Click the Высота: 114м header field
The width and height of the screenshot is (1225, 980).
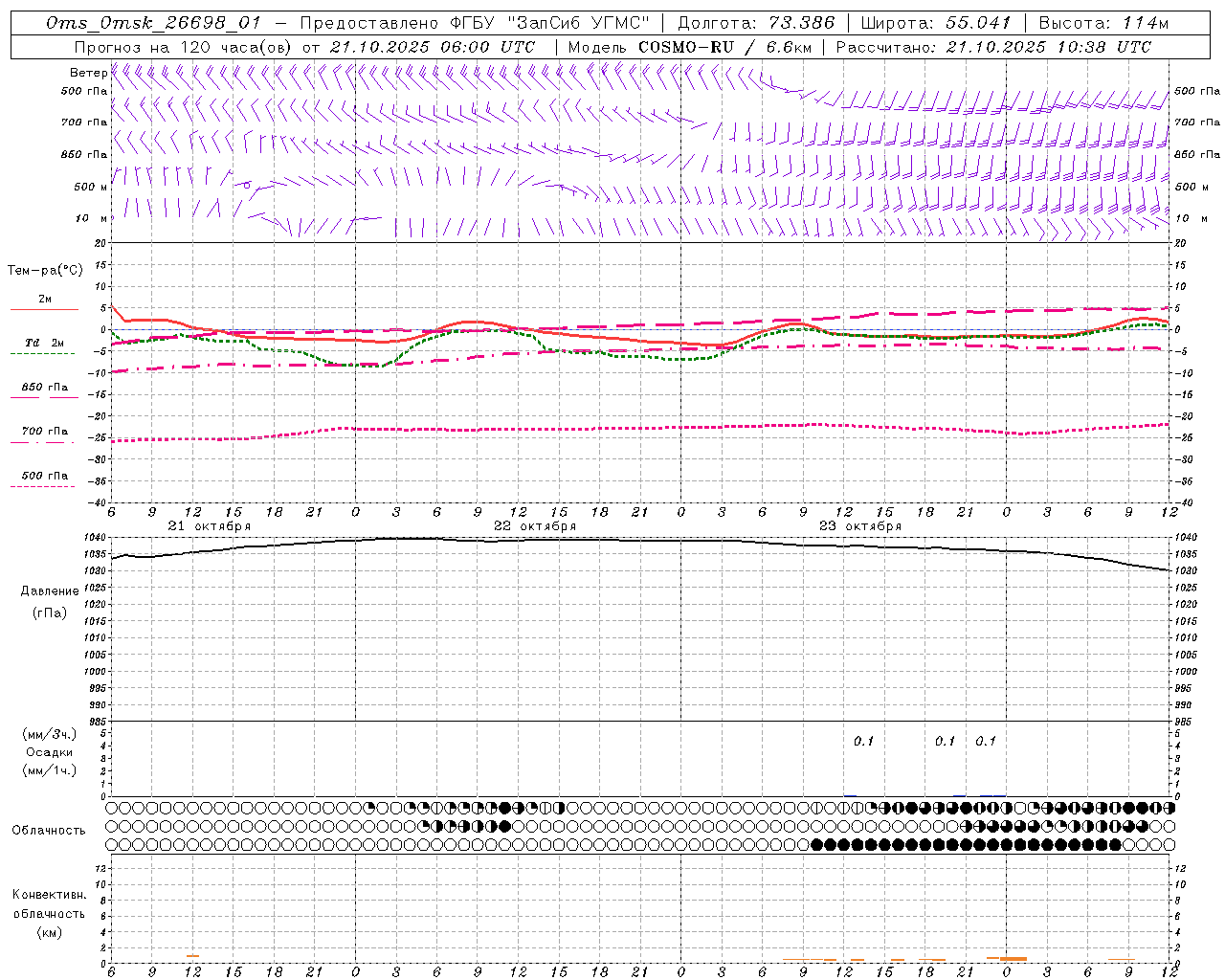(1103, 22)
